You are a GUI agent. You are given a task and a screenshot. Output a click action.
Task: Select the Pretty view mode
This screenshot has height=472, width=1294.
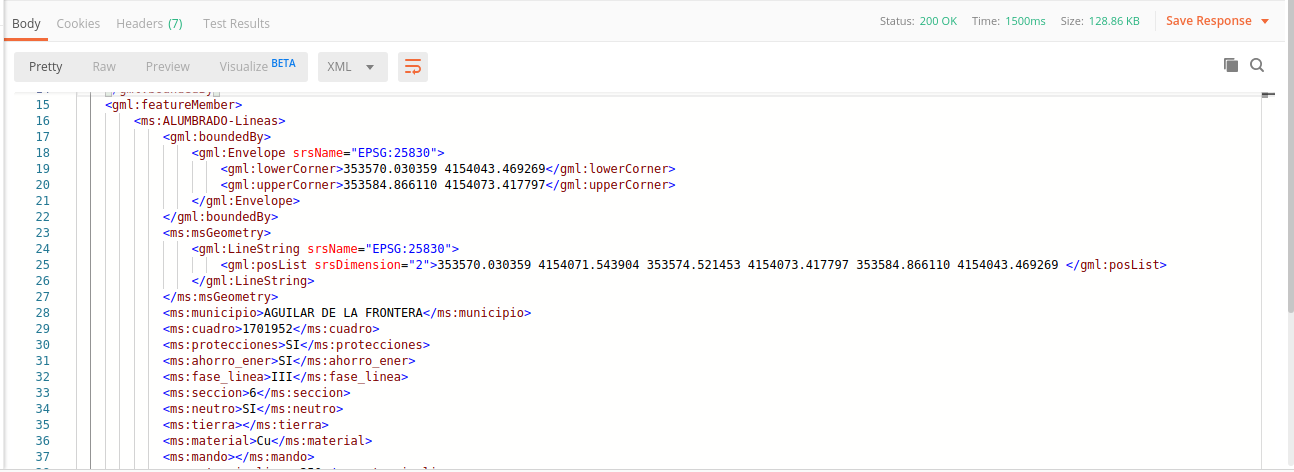click(45, 67)
